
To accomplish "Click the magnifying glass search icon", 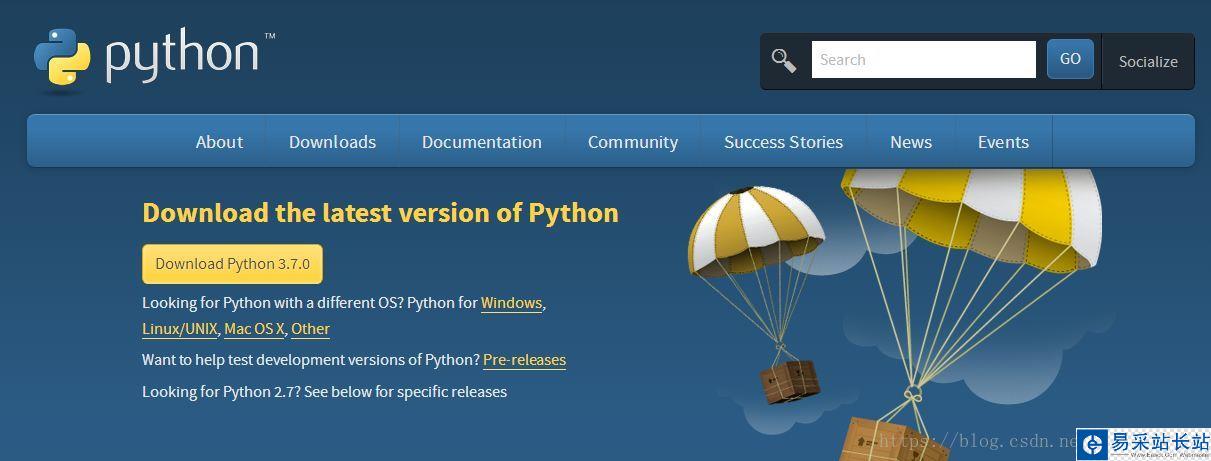I will click(x=784, y=60).
